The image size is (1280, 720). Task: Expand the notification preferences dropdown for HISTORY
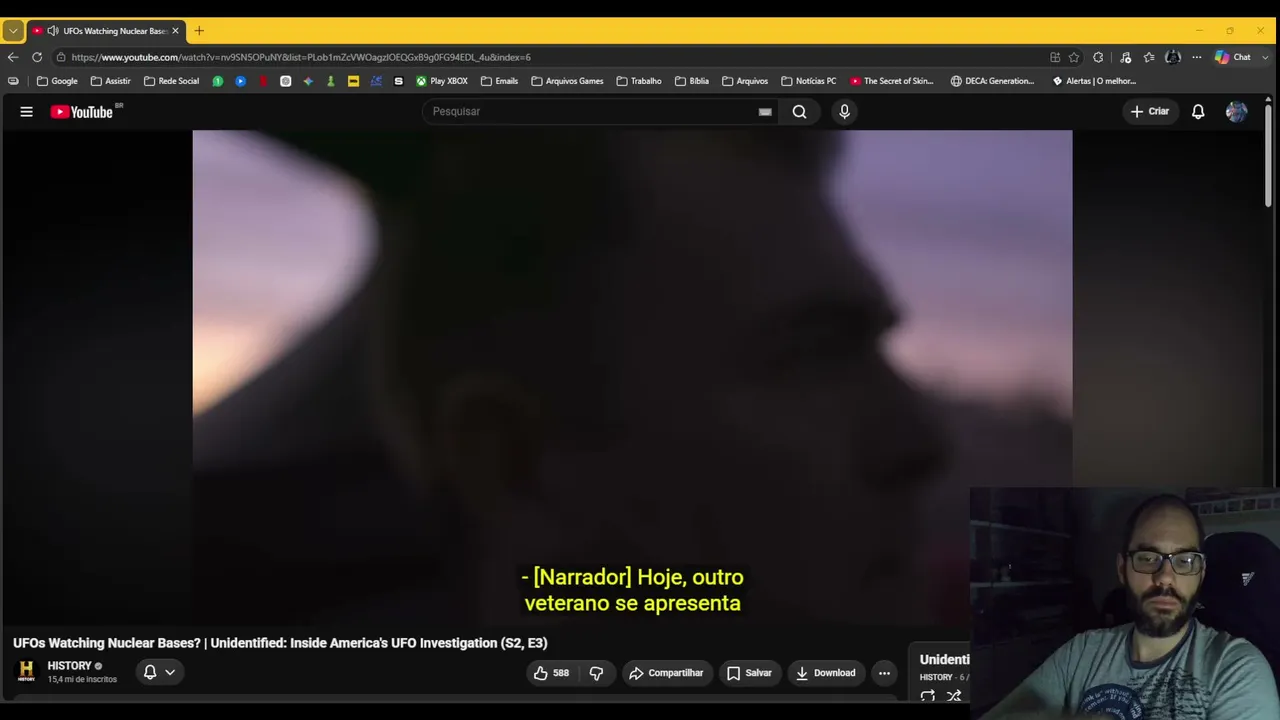click(x=170, y=672)
